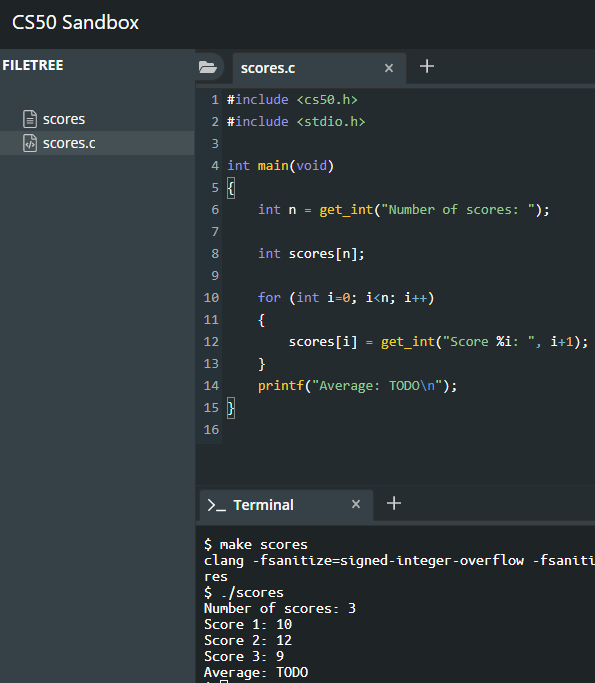The image size is (595, 683).
Task: Click 'Number of scores: 3' terminal line
Action: [x=280, y=609]
